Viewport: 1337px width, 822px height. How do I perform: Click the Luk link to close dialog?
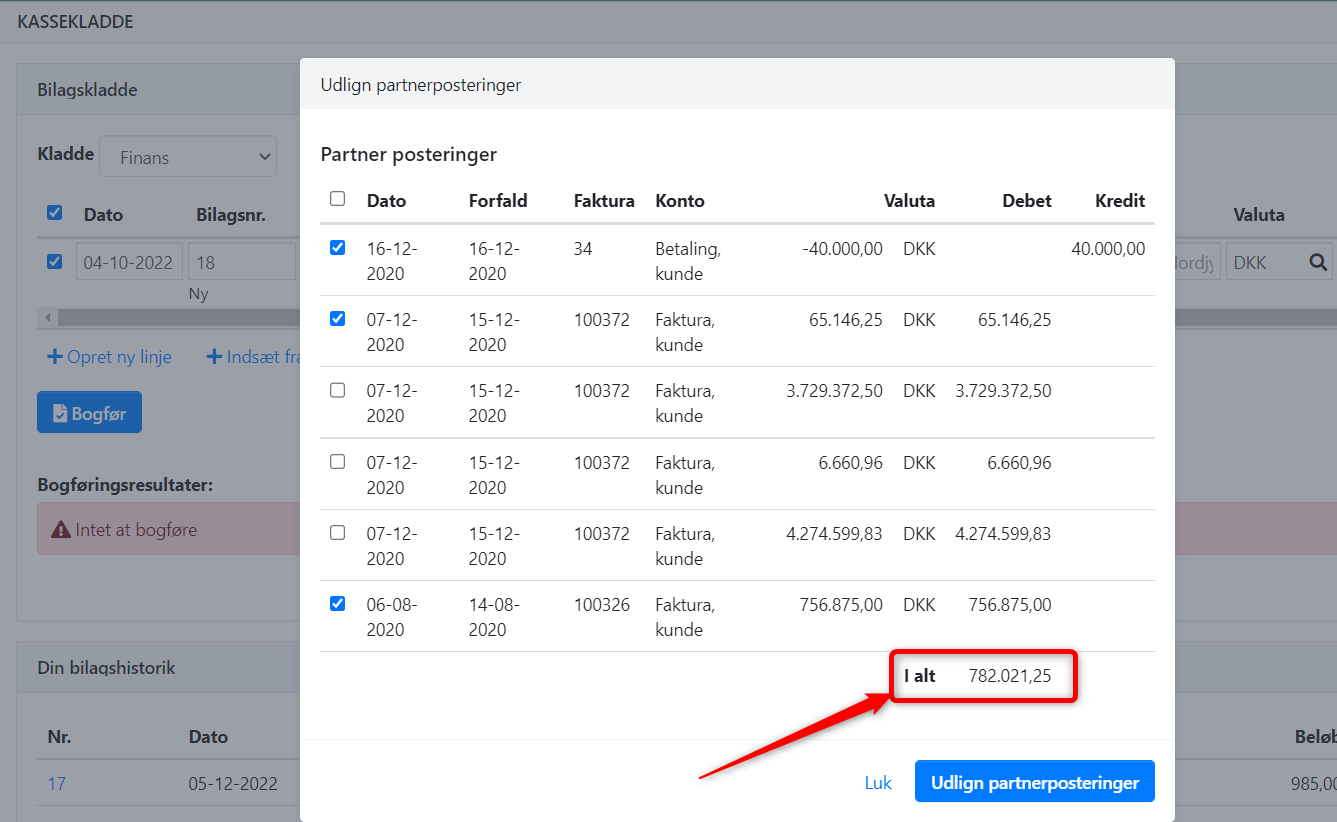pyautogui.click(x=878, y=782)
